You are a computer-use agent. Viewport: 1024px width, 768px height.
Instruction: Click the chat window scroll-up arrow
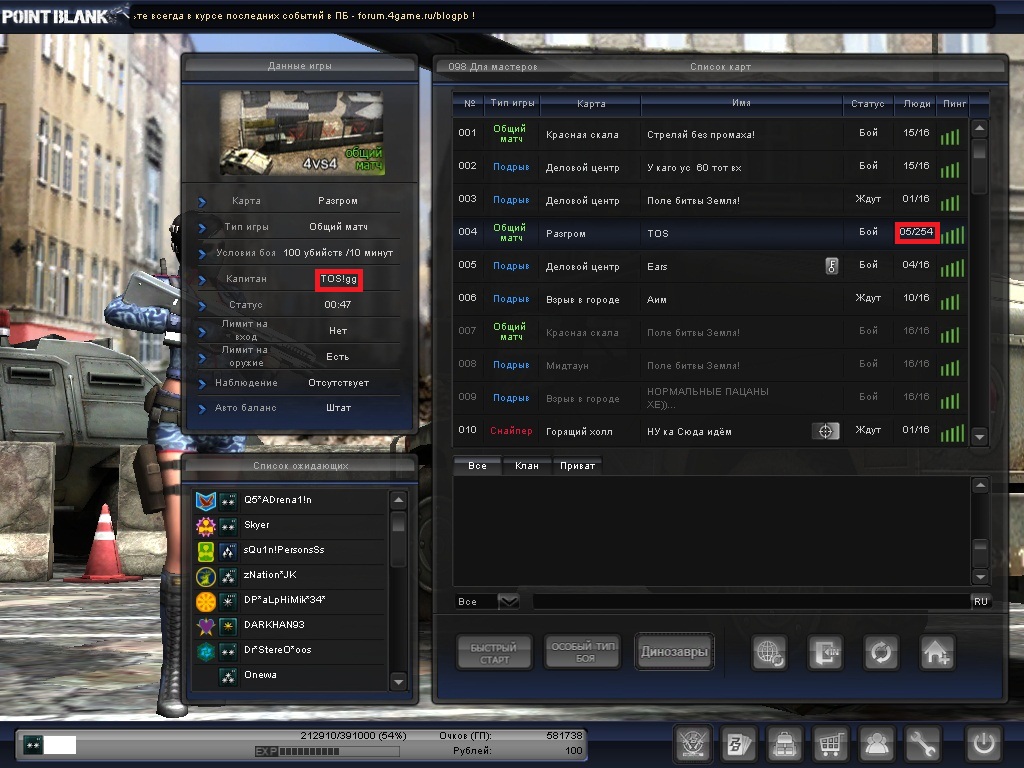point(980,485)
